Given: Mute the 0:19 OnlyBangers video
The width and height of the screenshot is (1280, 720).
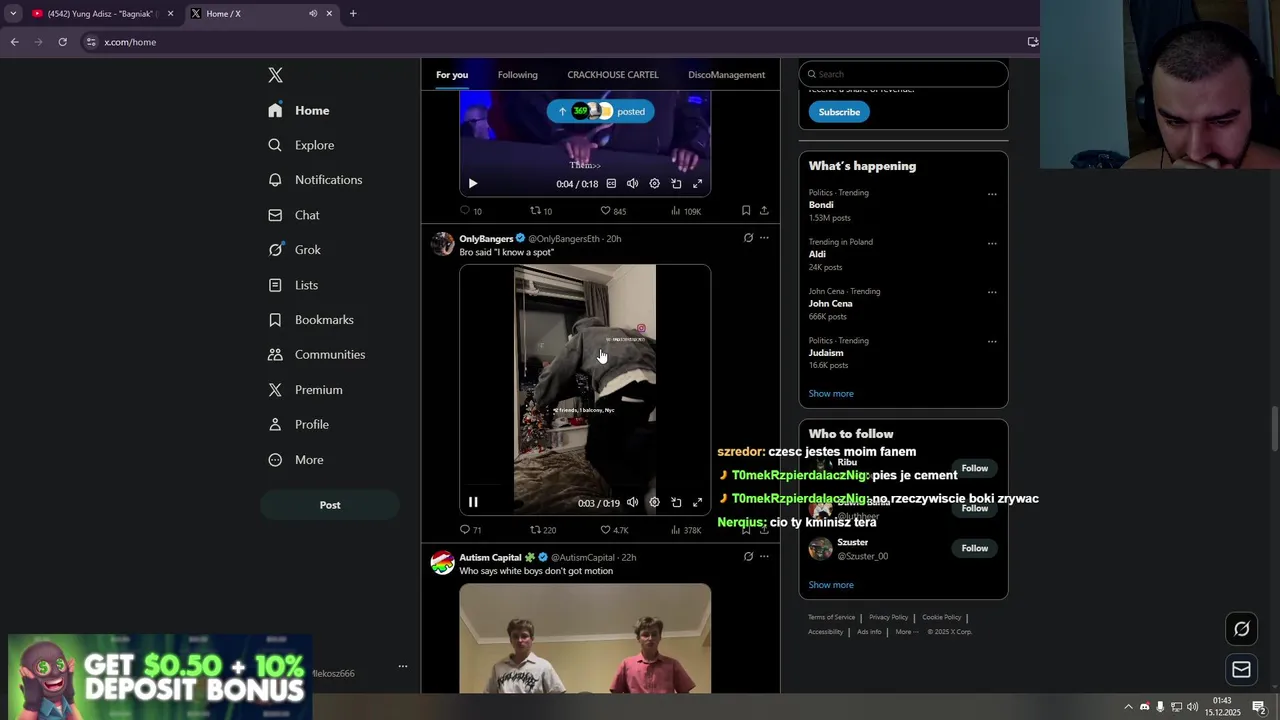Looking at the screenshot, I should [632, 503].
